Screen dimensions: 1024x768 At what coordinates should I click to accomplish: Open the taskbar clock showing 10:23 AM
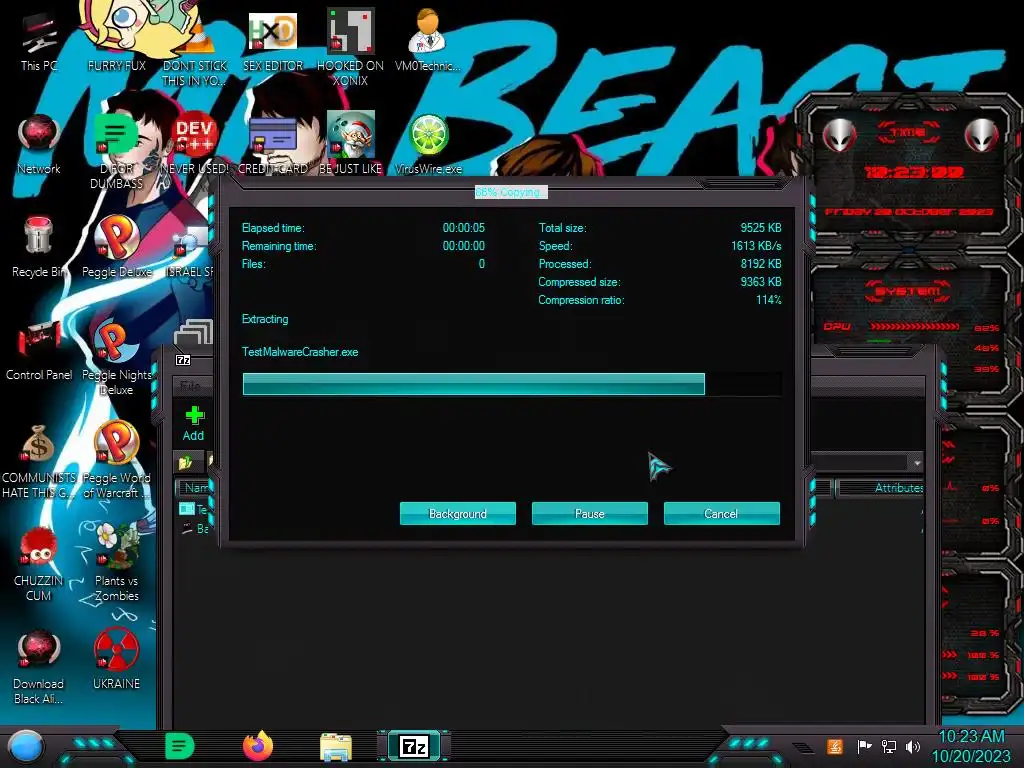tap(971, 746)
